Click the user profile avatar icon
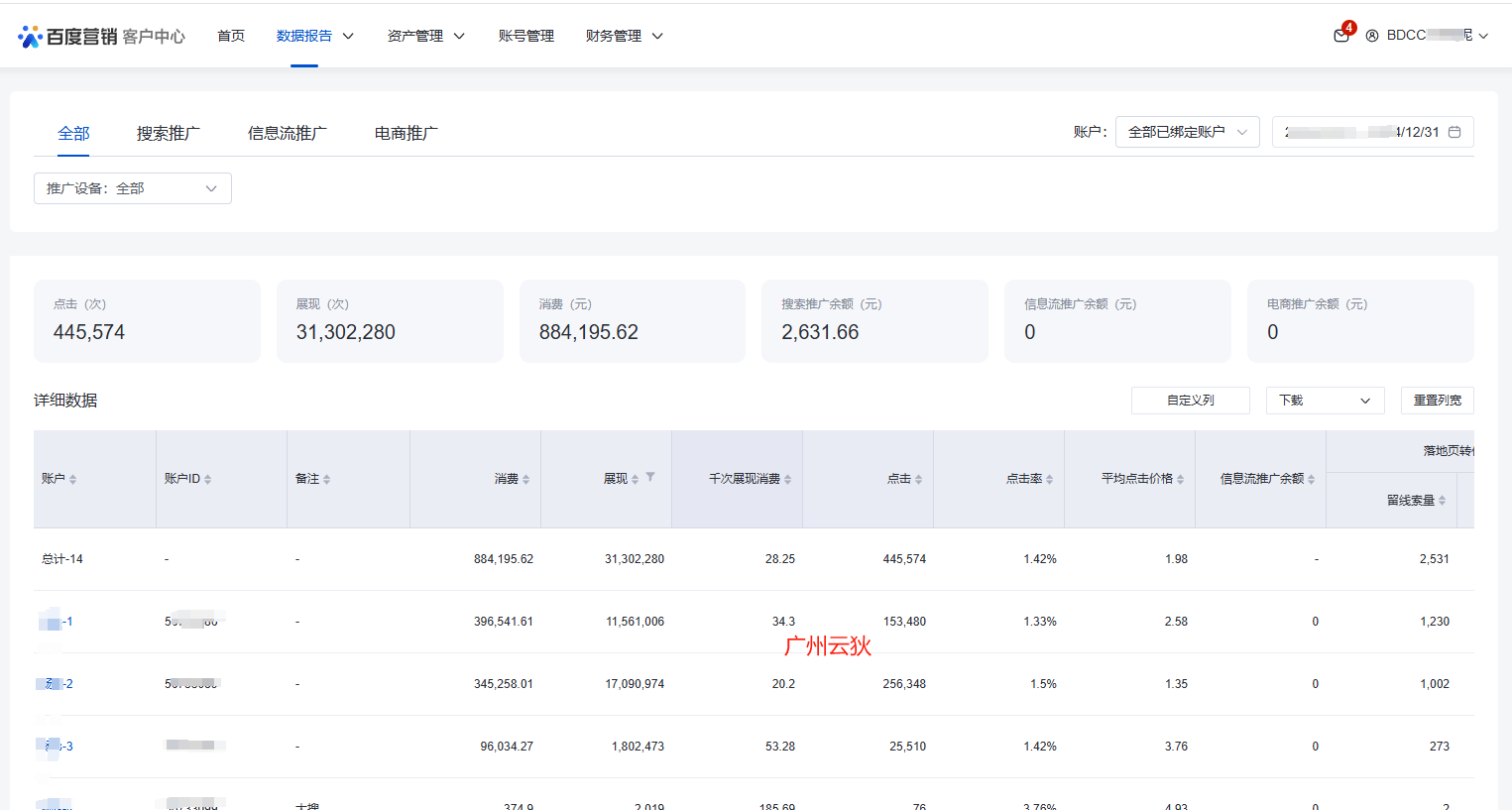The image size is (1512, 810). pyautogui.click(x=1372, y=36)
